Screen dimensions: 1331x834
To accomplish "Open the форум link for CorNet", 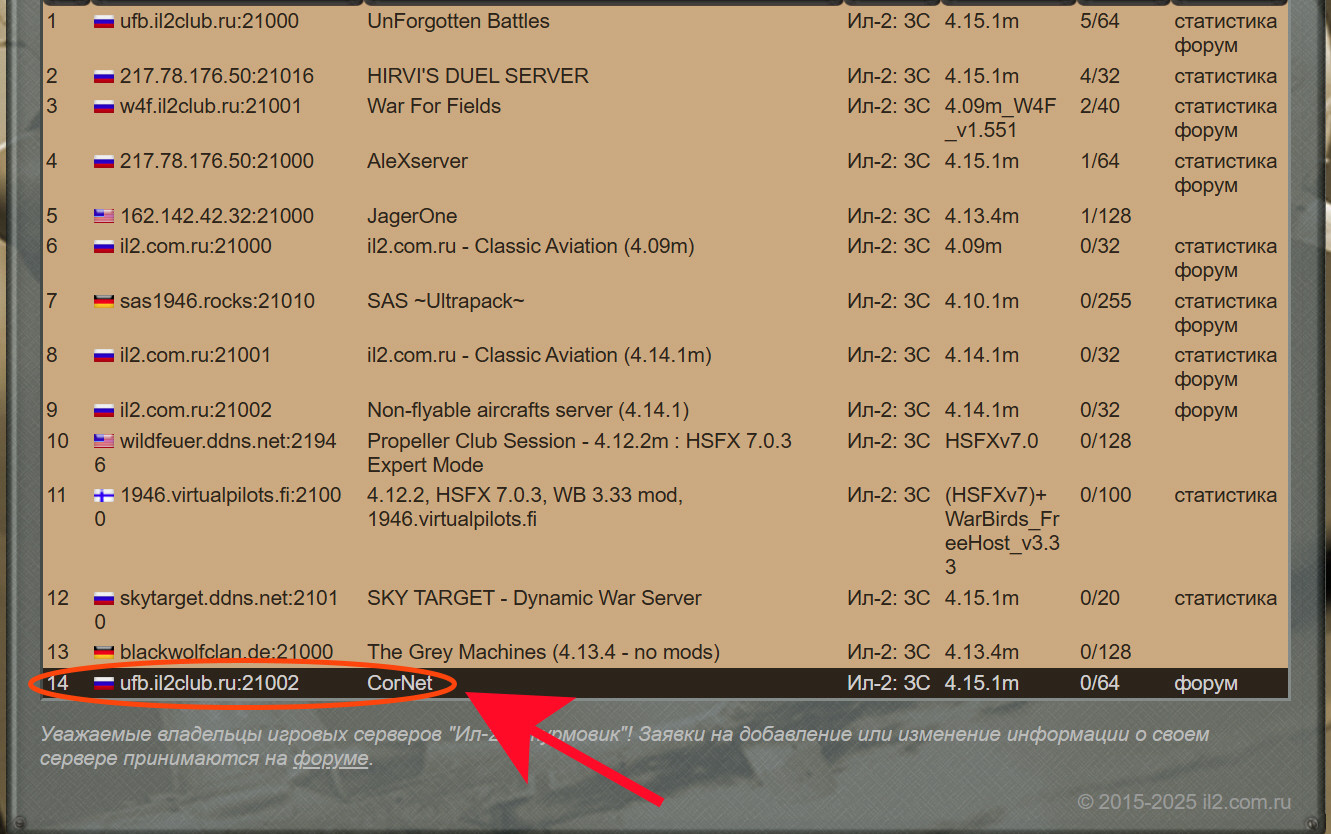I will 1206,684.
